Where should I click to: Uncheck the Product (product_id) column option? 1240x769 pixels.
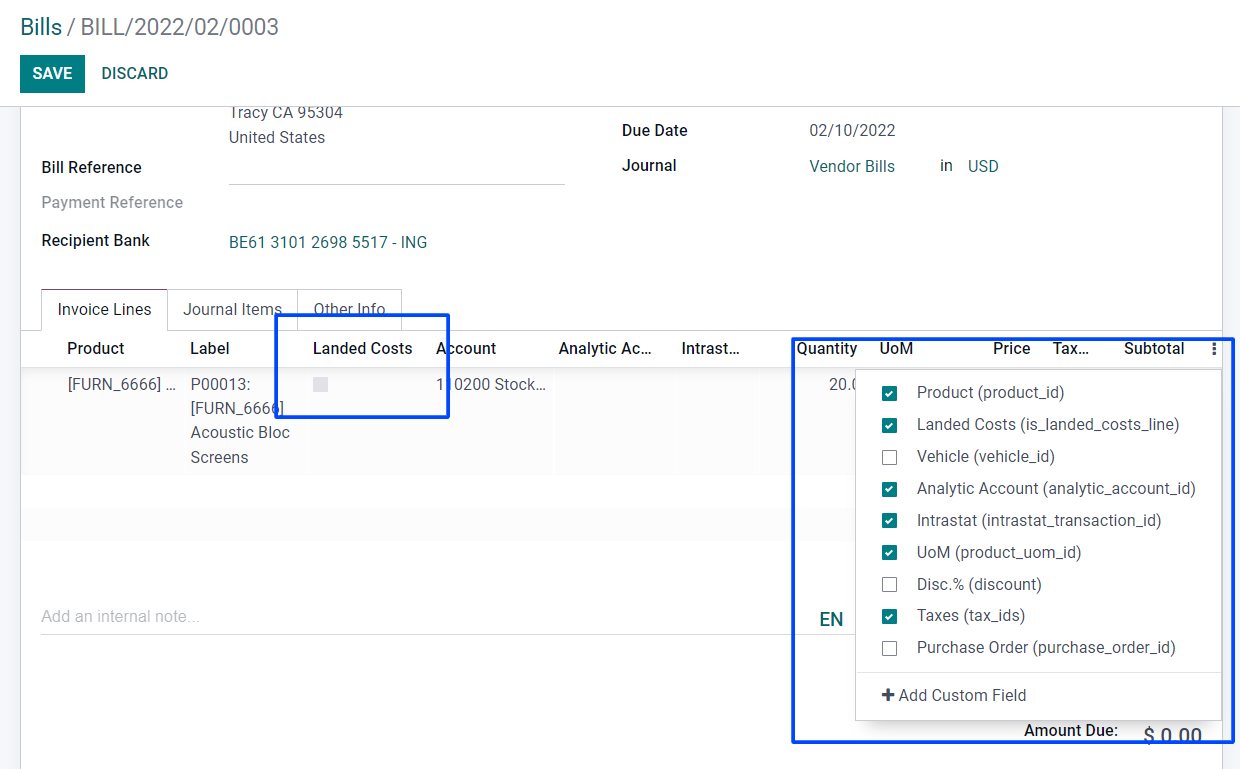pos(889,393)
